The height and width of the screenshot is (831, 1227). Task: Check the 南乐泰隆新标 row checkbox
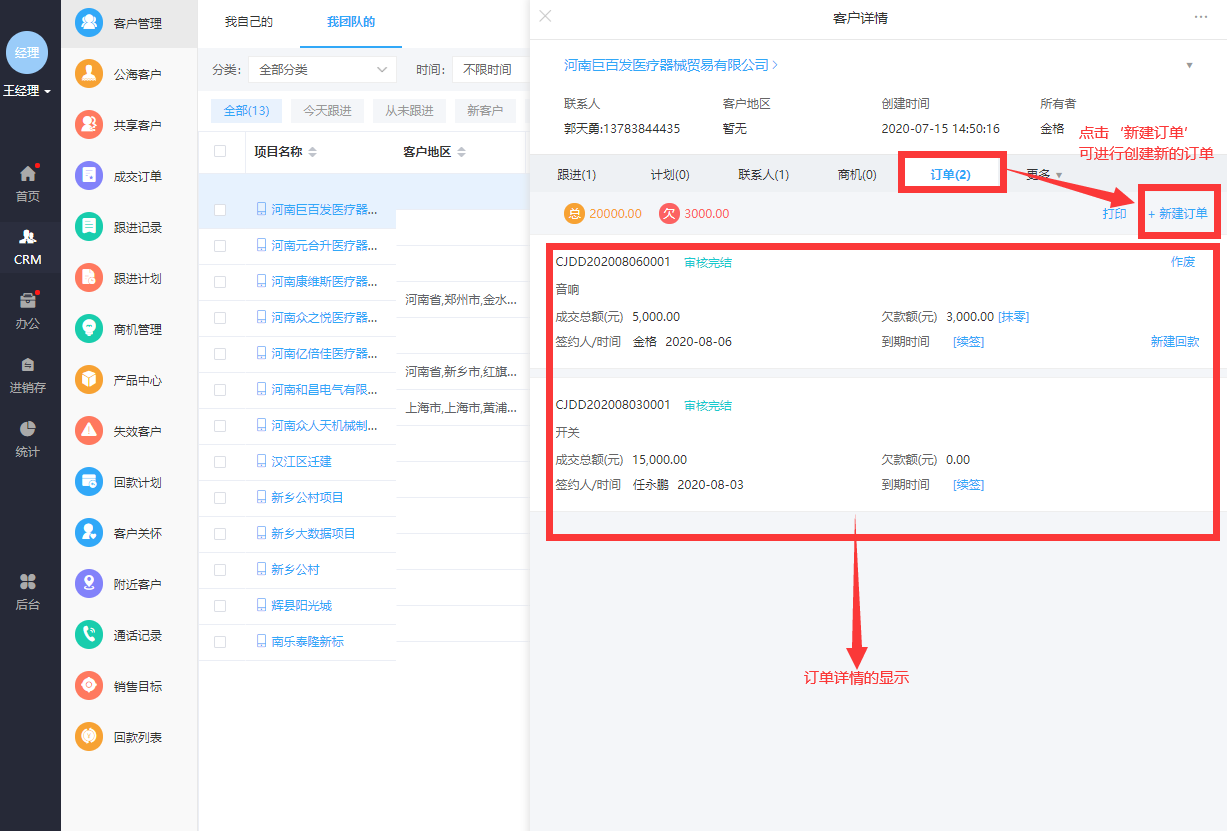220,642
